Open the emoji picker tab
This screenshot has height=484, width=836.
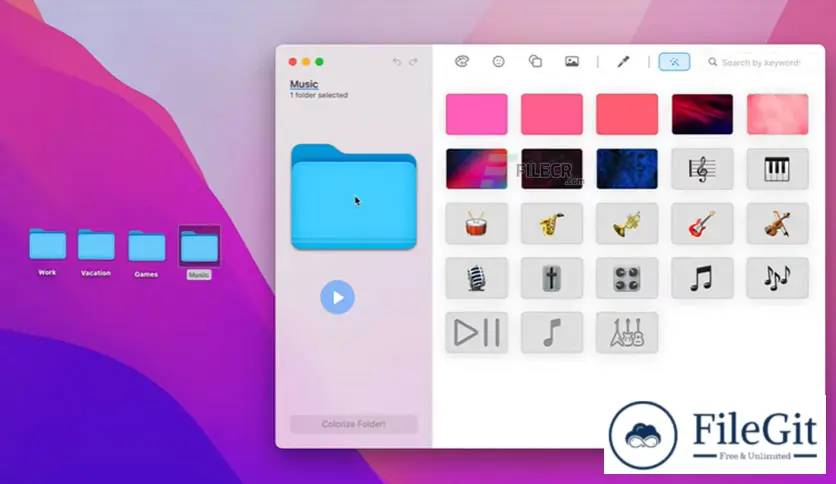tap(498, 62)
